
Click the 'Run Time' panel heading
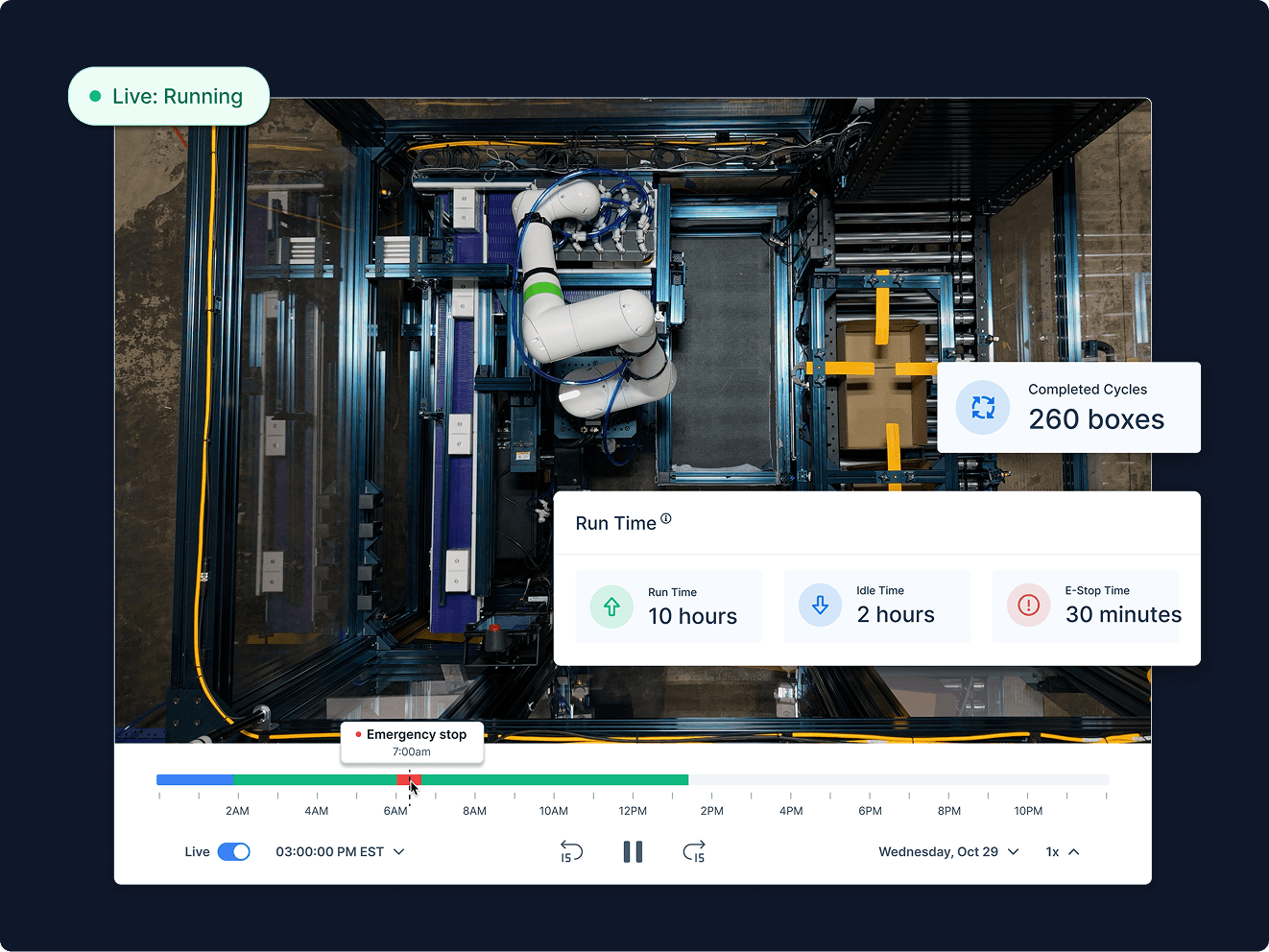(615, 523)
